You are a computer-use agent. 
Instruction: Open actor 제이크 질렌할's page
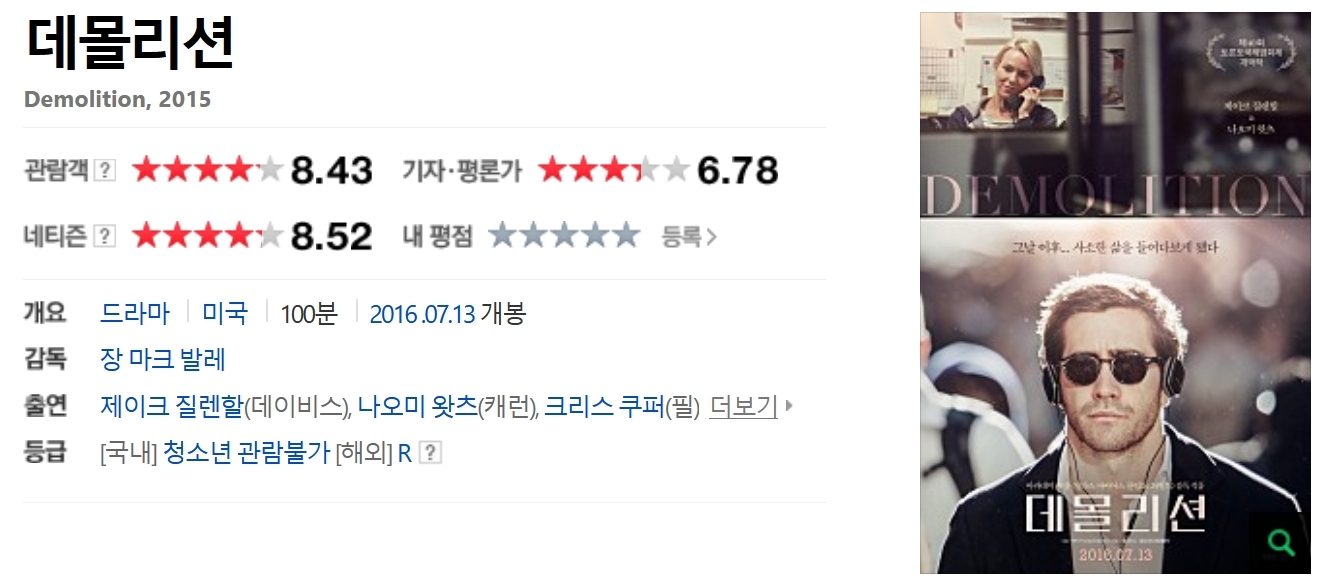point(172,406)
